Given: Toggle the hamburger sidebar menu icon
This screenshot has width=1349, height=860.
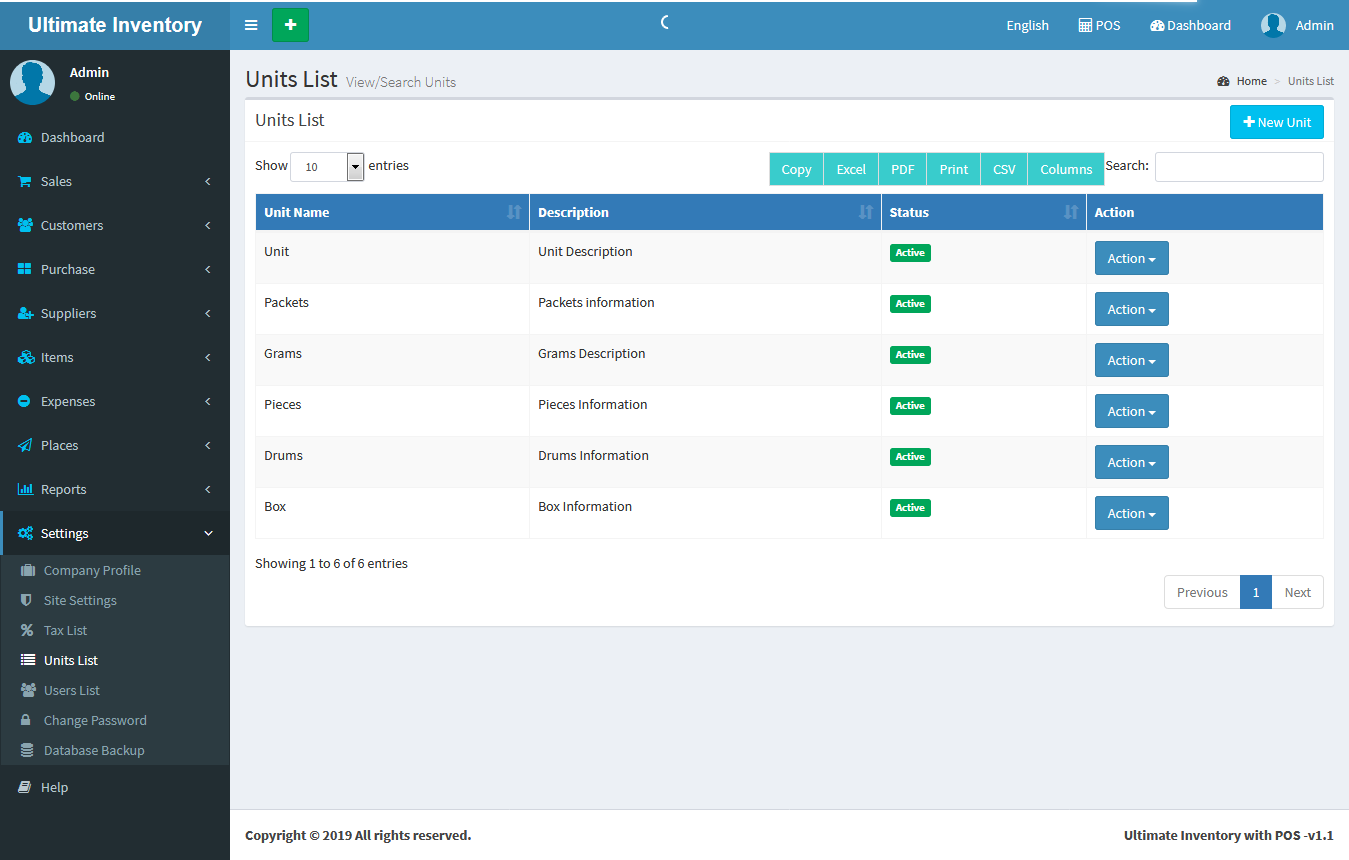Looking at the screenshot, I should click(251, 25).
